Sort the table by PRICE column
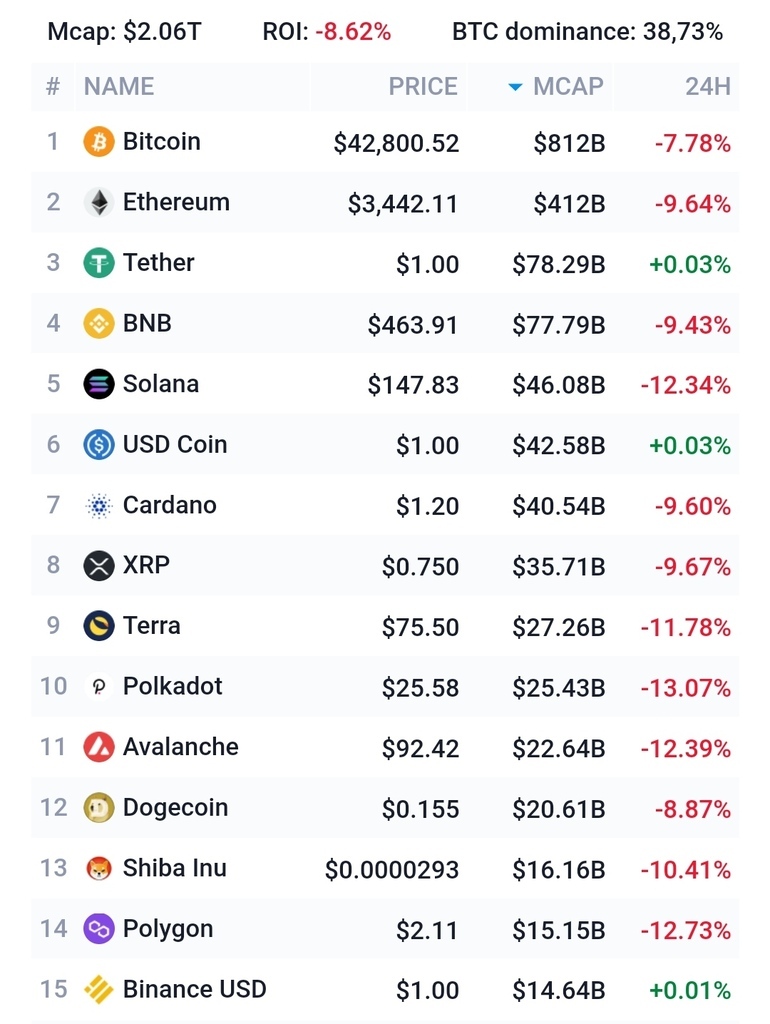This screenshot has height=1024, width=770. coord(422,87)
